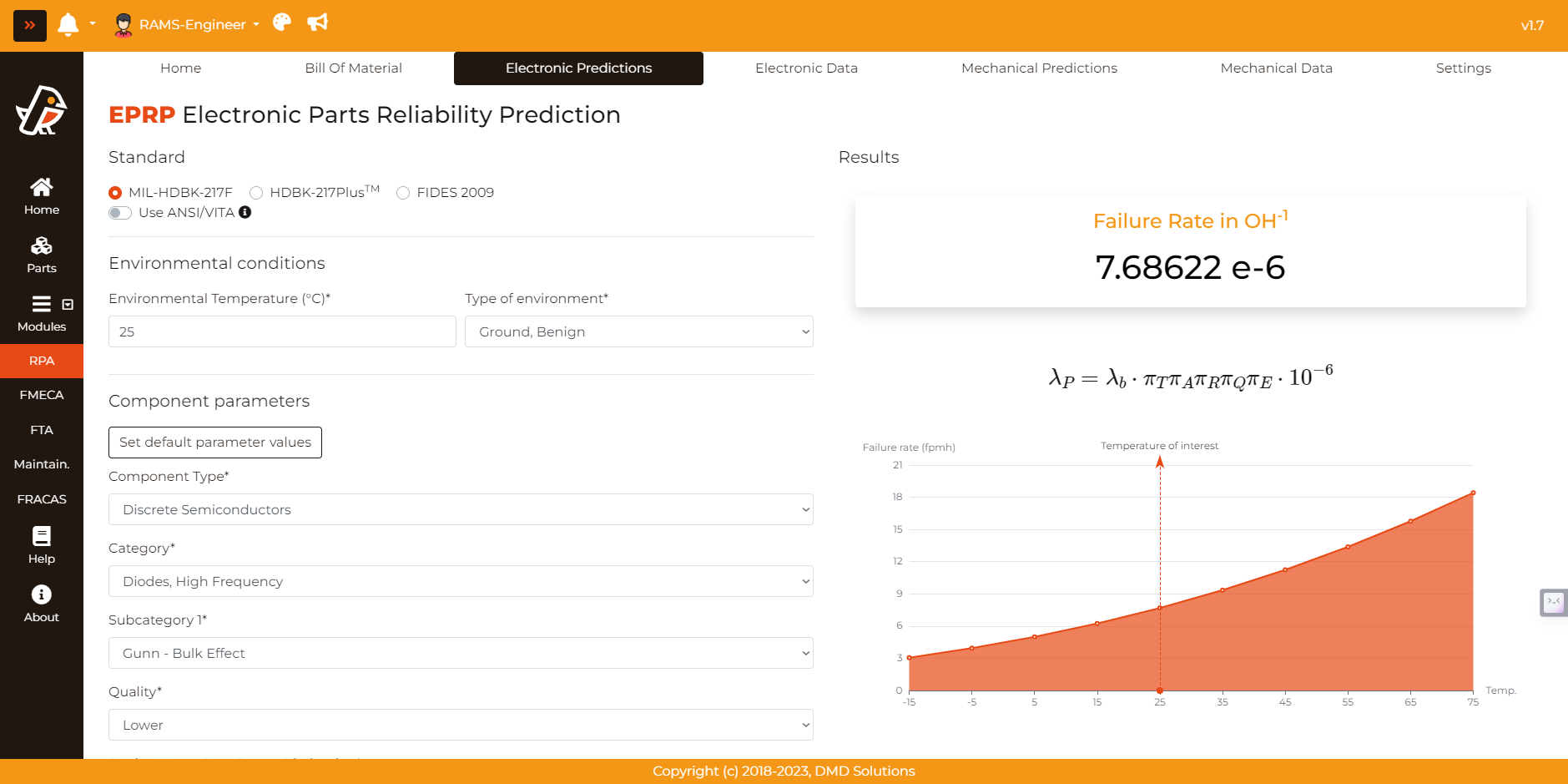Viewport: 1568px width, 784px height.
Task: Click the ANSI/VITA info tooltip icon
Action: [245, 212]
